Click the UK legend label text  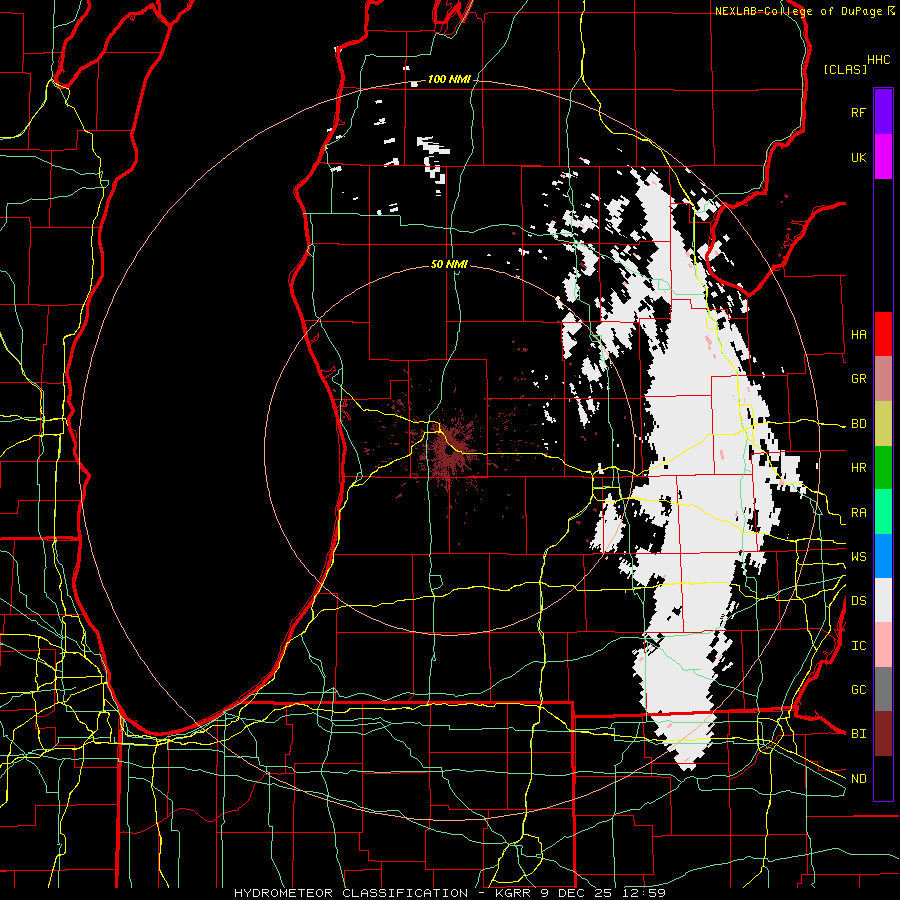pos(858,157)
